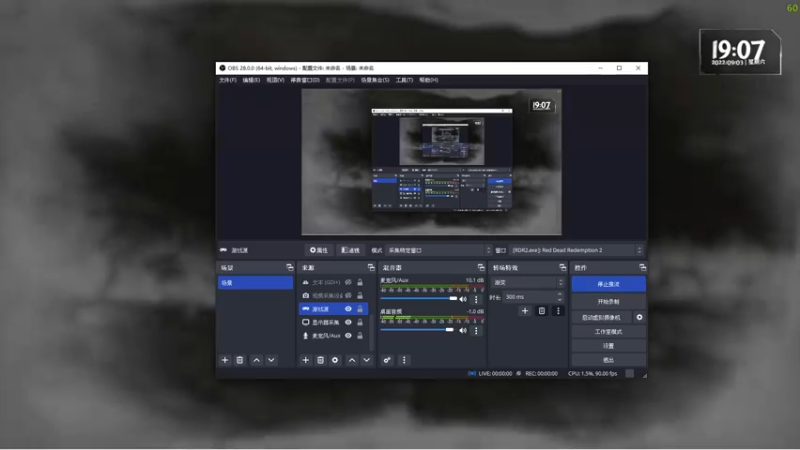Pop out the Scenes (场景) dock panel
The width and height of the screenshot is (800, 450).
coord(290,267)
